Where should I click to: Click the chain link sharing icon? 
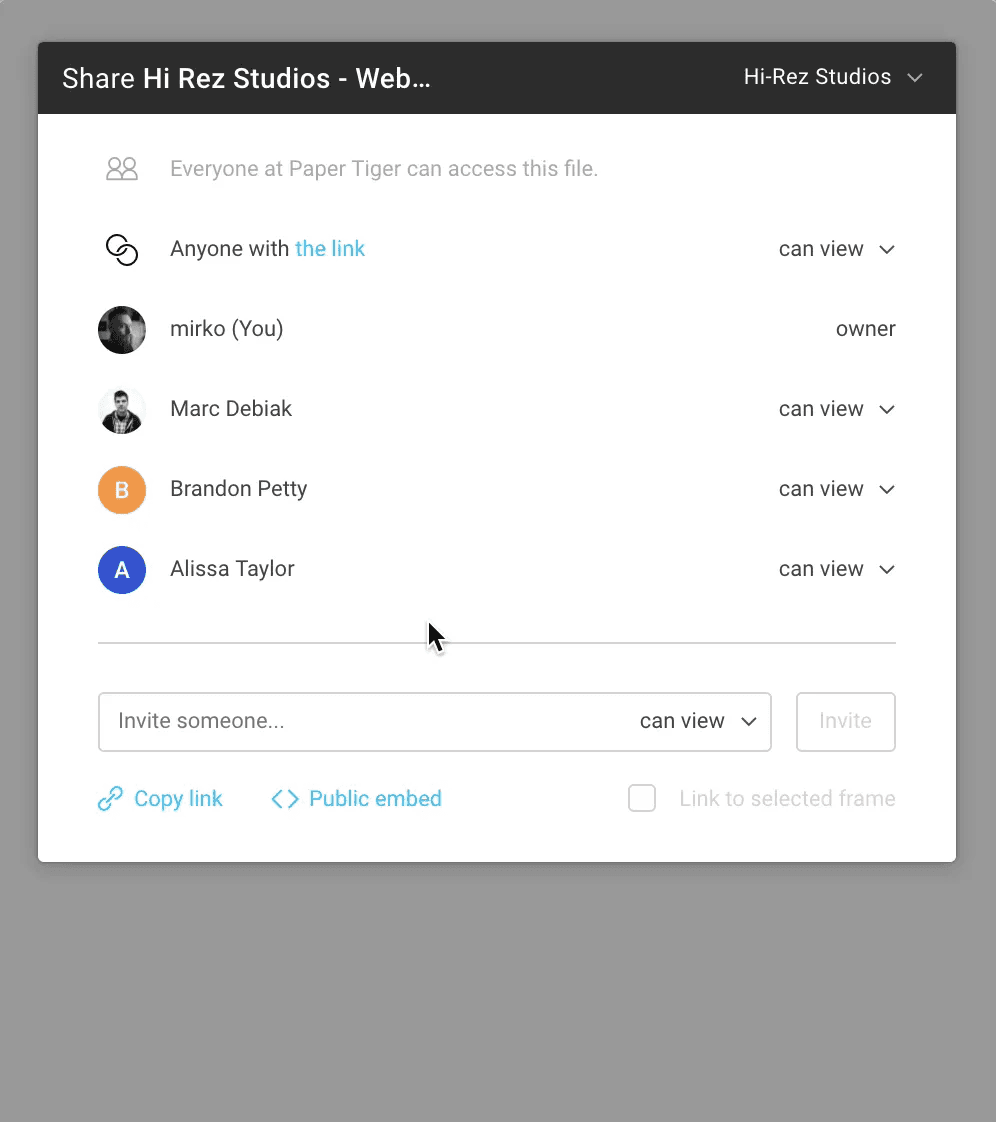pyautogui.click(x=122, y=249)
